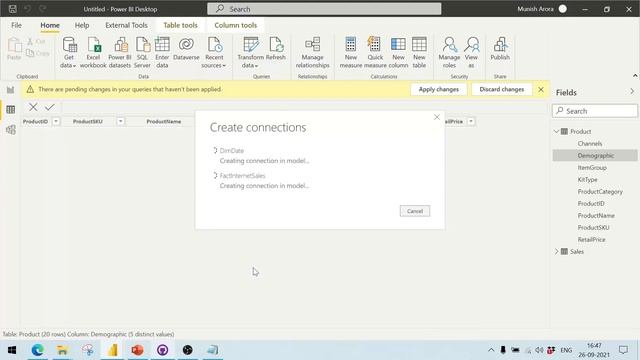Click the Fields pane Search box

pos(595,111)
